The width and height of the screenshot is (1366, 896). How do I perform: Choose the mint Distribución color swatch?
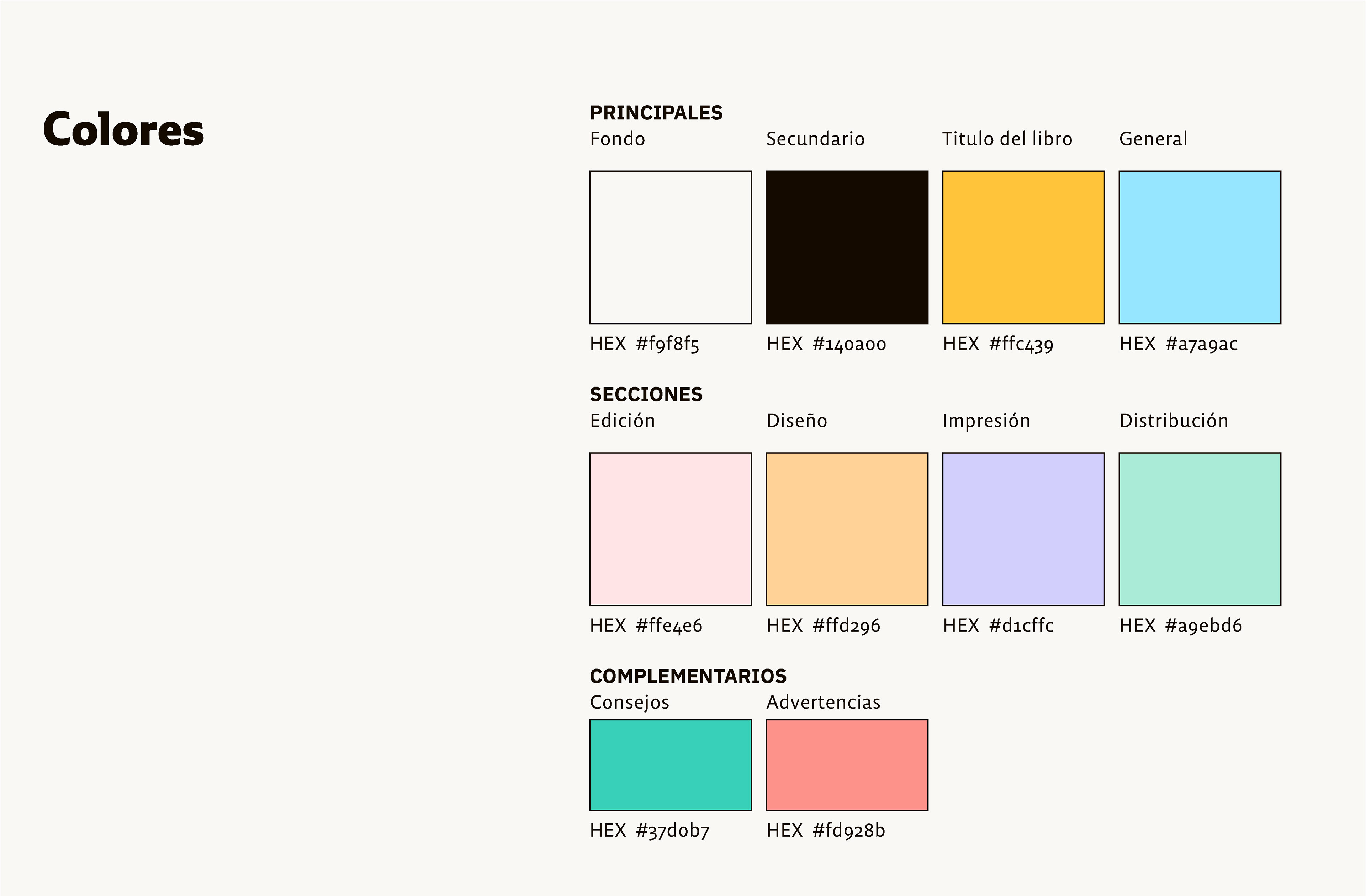pyautogui.click(x=1200, y=529)
